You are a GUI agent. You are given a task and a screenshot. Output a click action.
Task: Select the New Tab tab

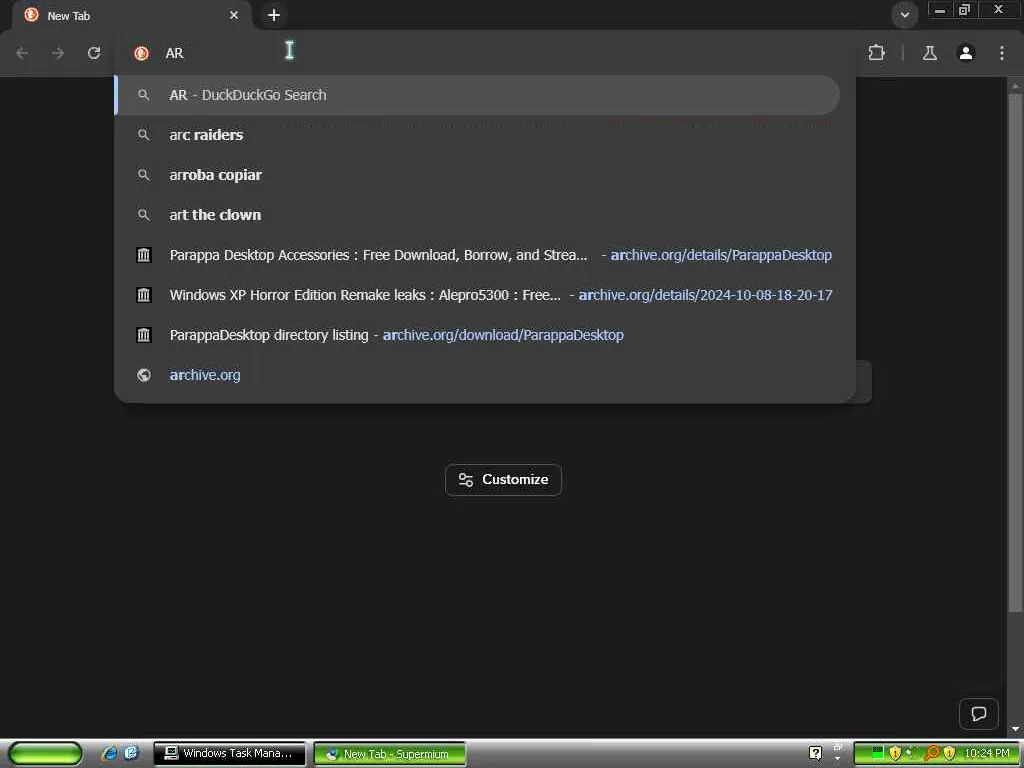point(131,15)
